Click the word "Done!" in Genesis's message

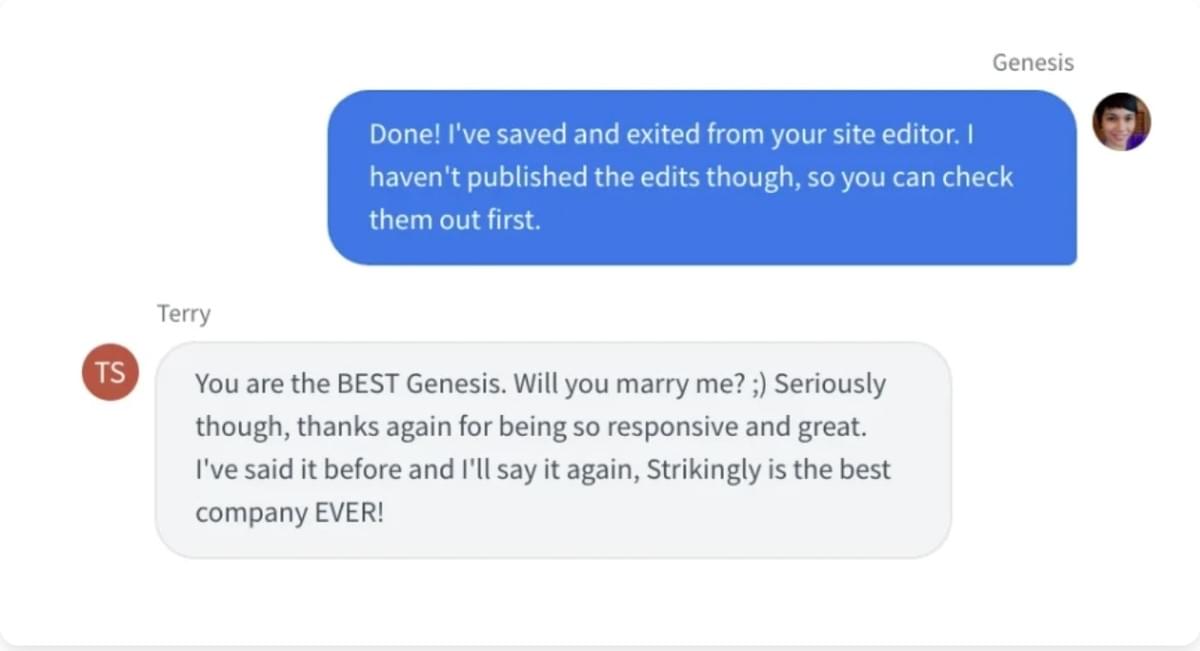[x=401, y=134]
